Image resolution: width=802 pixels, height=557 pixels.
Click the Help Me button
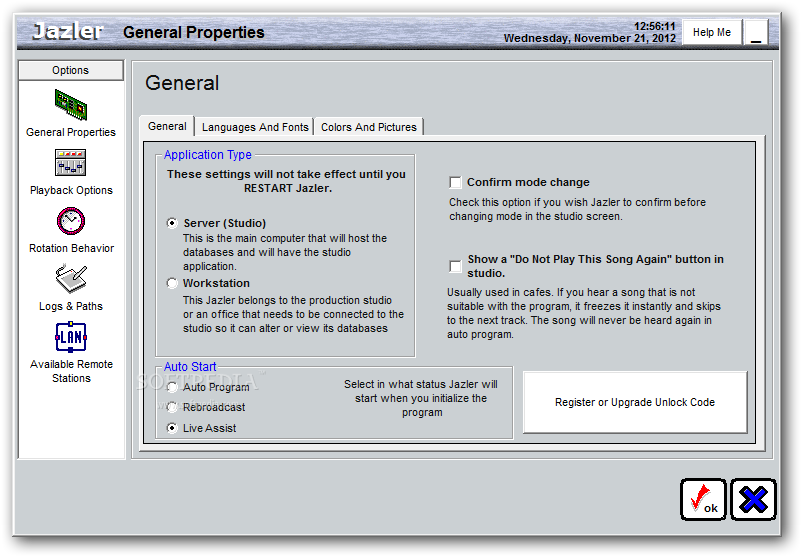pyautogui.click(x=712, y=32)
